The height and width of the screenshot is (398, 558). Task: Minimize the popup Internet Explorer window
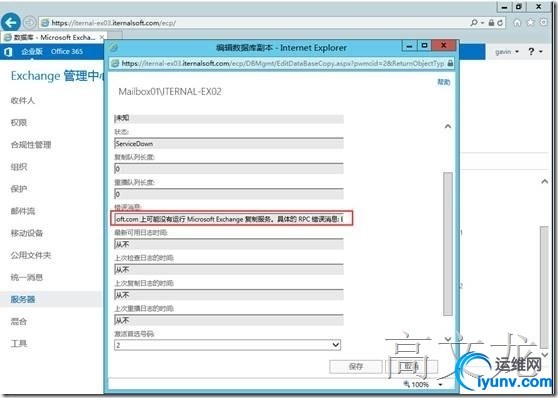tap(410, 45)
